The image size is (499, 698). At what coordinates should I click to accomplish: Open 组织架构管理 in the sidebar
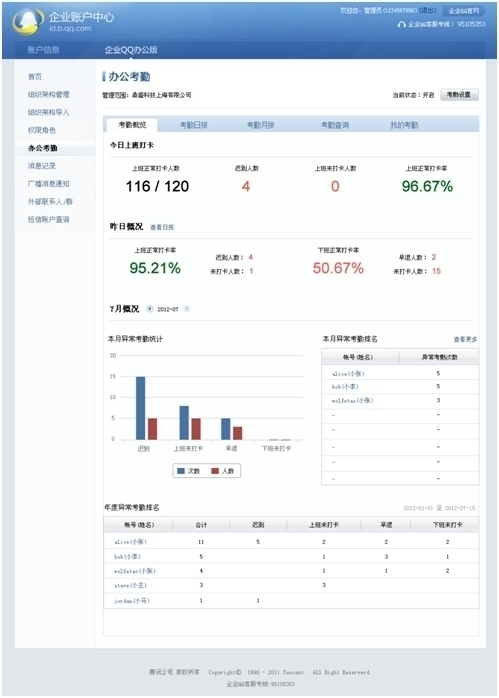coord(49,94)
